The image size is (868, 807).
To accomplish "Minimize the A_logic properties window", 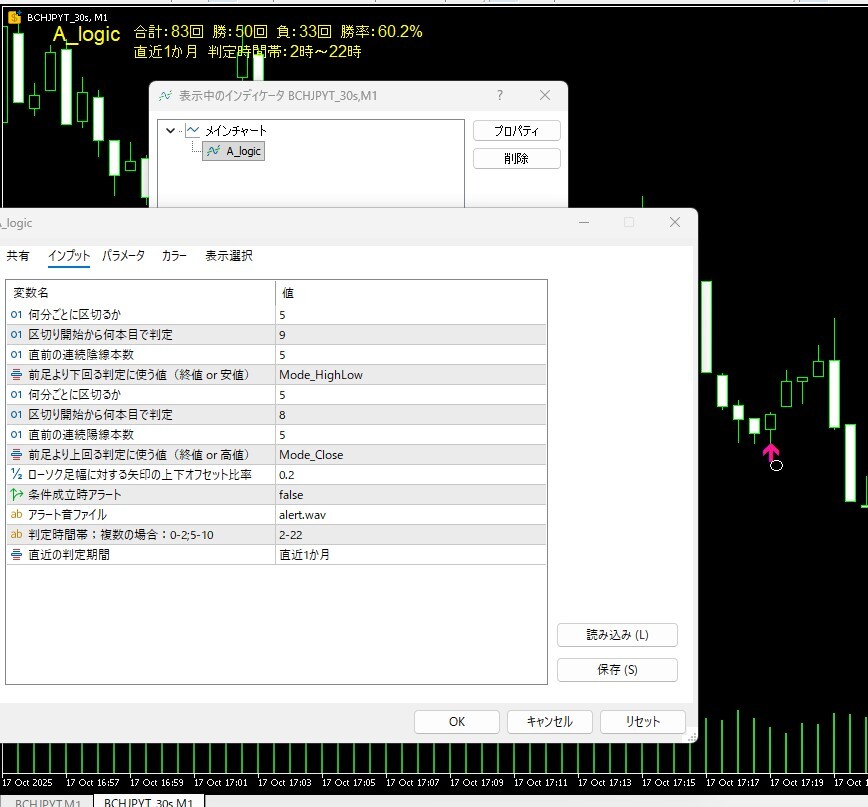I will pos(584,223).
